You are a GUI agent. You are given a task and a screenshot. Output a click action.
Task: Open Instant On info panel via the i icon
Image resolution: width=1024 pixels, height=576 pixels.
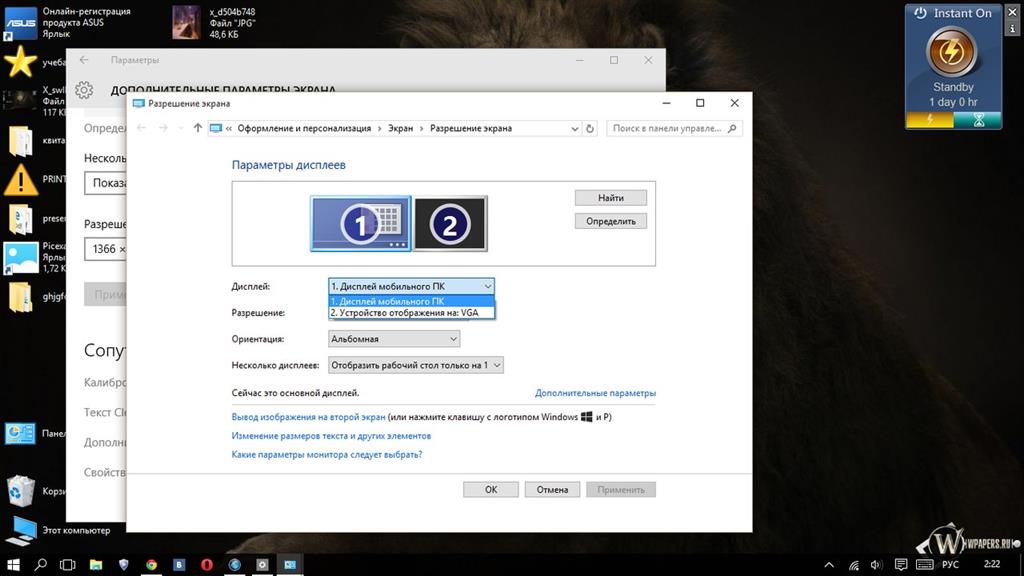(x=1013, y=28)
